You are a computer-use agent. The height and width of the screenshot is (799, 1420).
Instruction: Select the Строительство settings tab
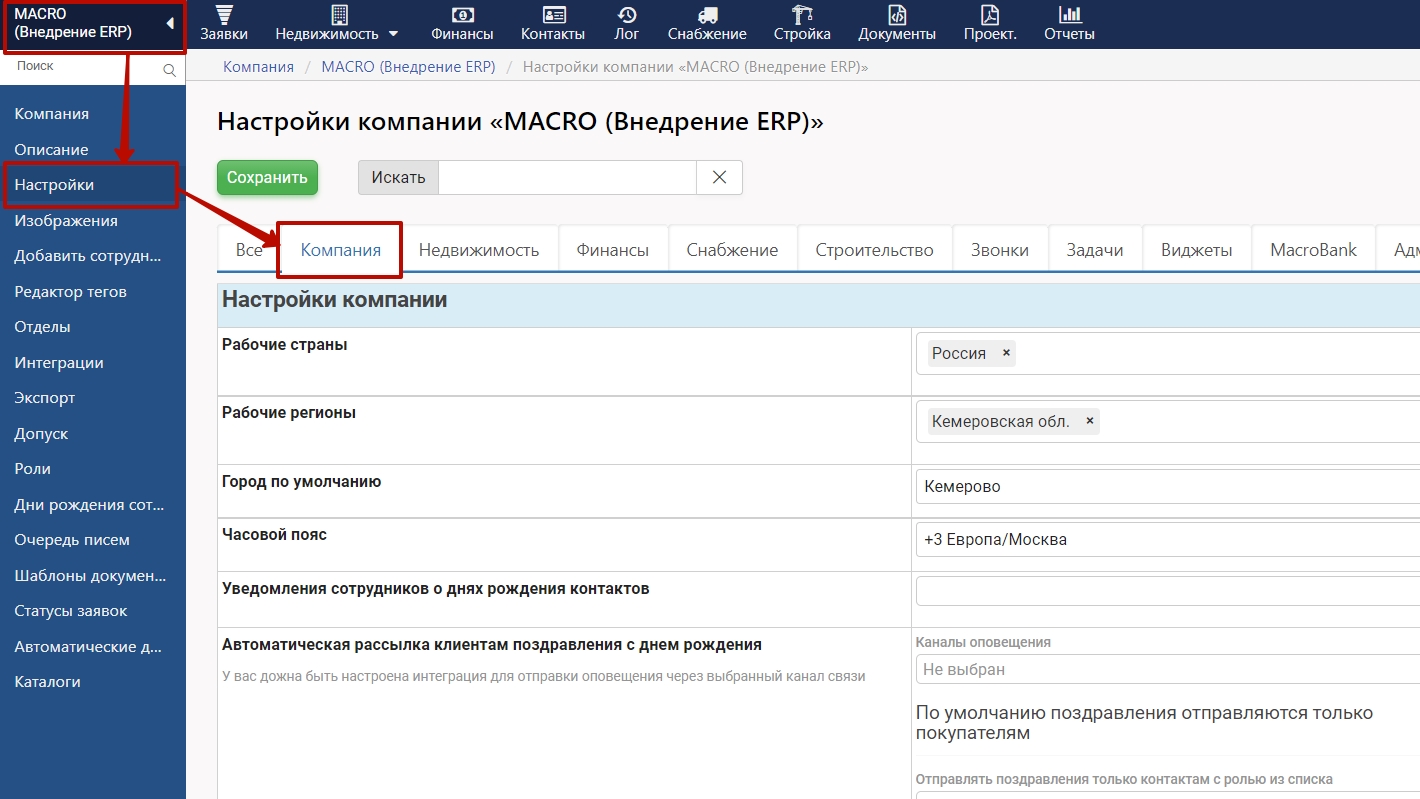coord(874,250)
